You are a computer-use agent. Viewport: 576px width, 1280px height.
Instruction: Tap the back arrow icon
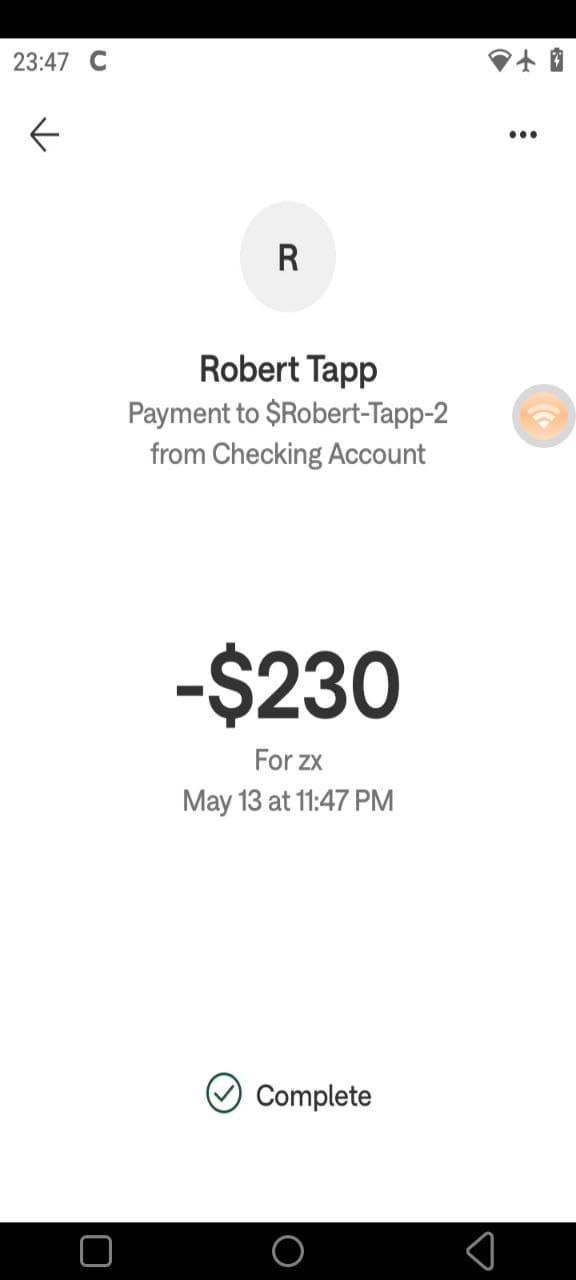pos(44,134)
